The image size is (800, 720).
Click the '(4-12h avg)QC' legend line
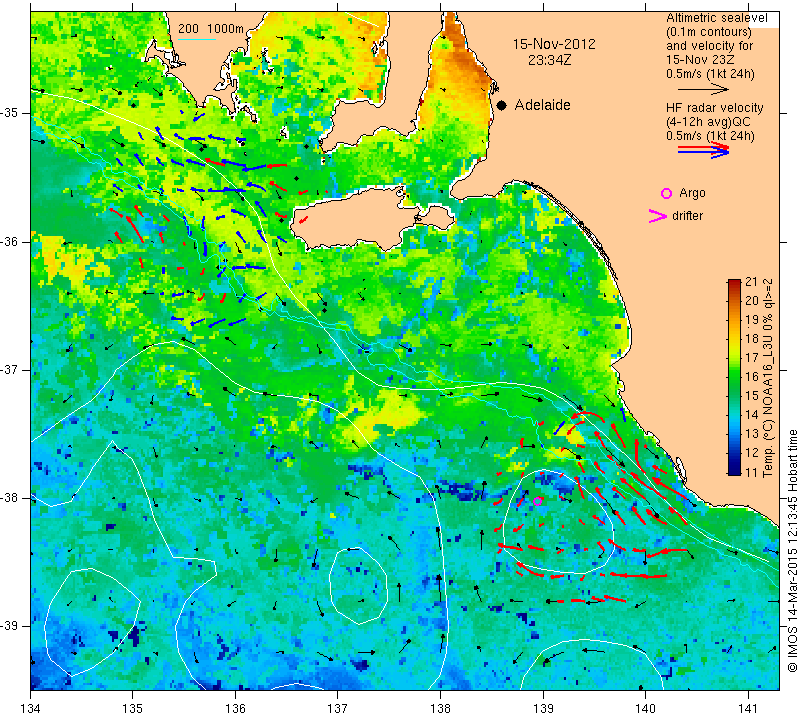coord(708,122)
